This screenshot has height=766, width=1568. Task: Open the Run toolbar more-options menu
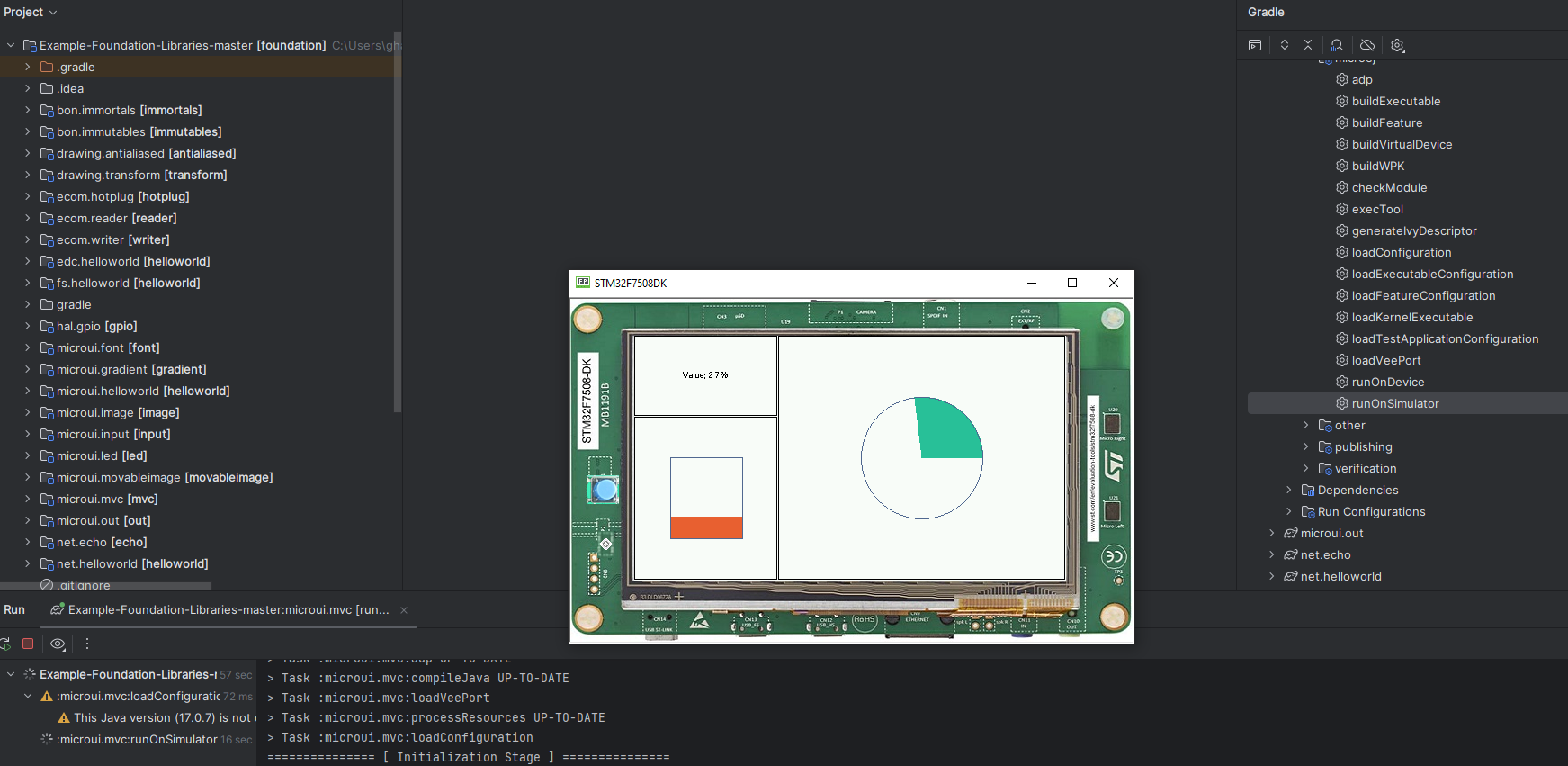87,644
